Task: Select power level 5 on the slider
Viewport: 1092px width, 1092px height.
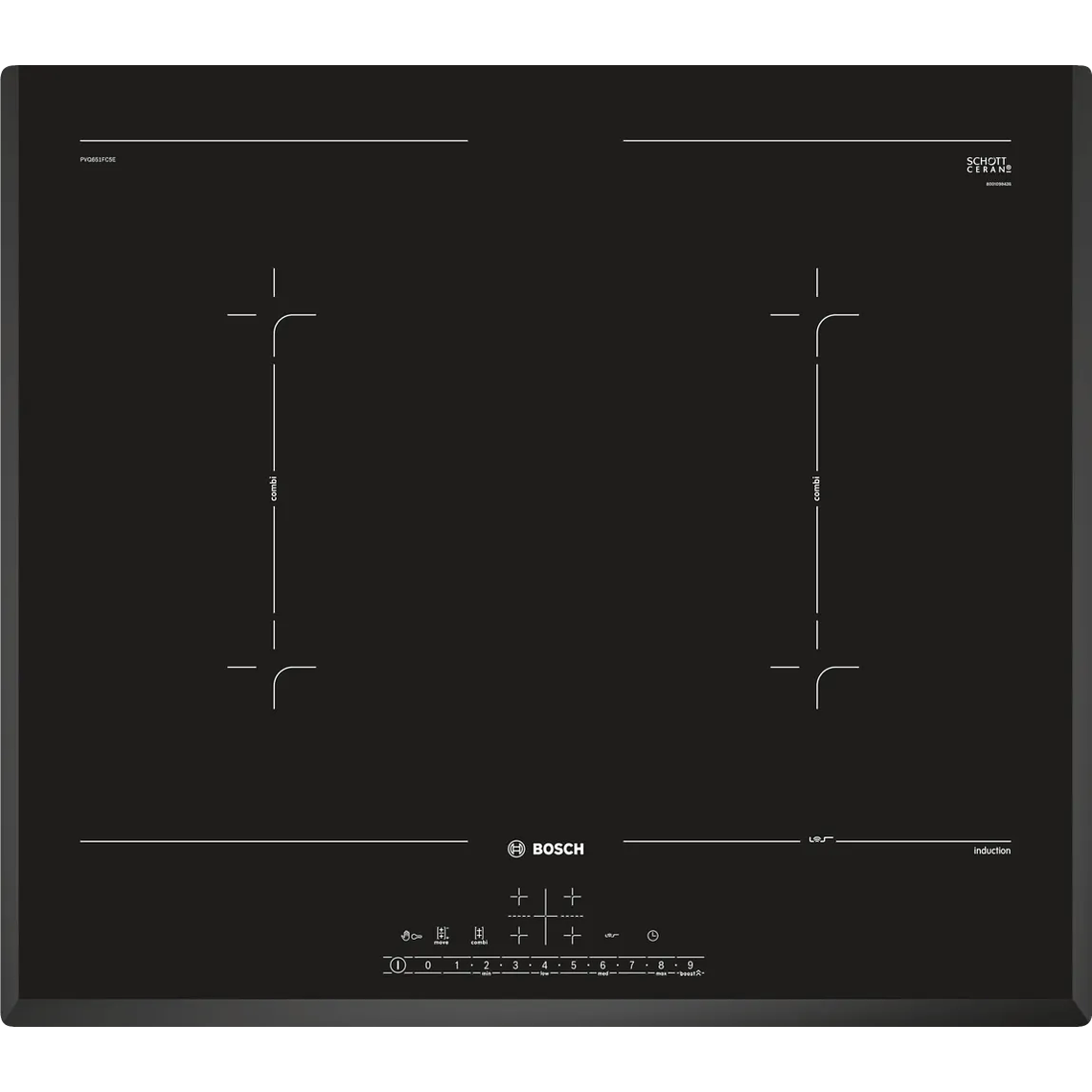Action: [x=573, y=964]
